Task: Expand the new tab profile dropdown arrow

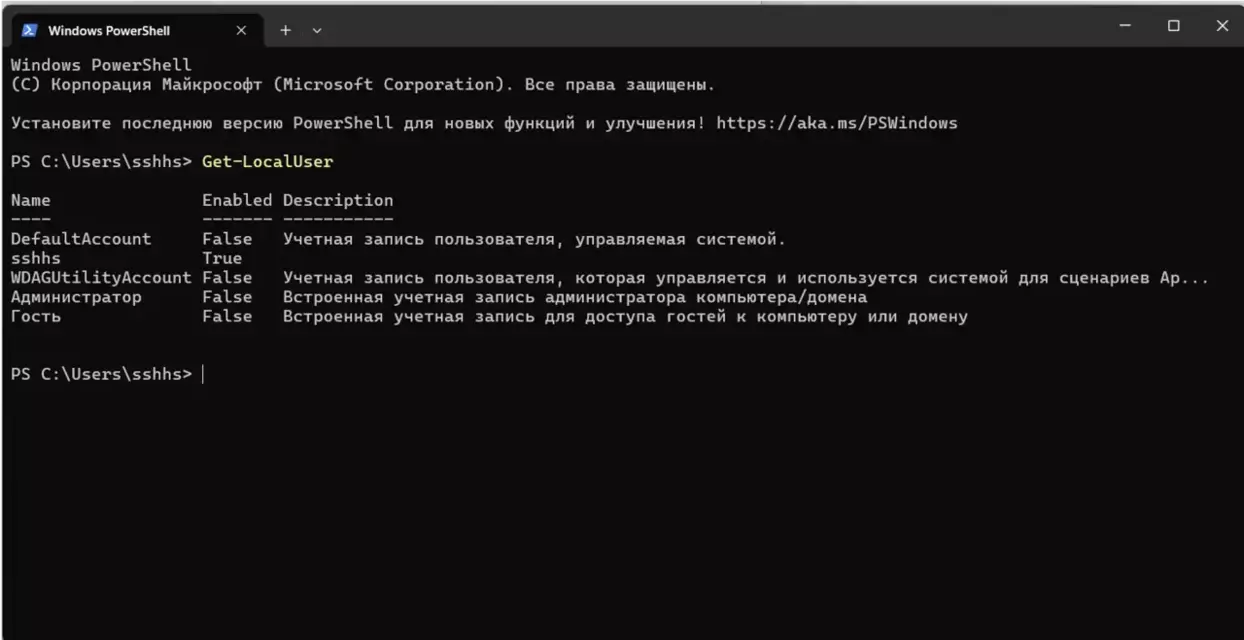Action: pyautogui.click(x=318, y=30)
